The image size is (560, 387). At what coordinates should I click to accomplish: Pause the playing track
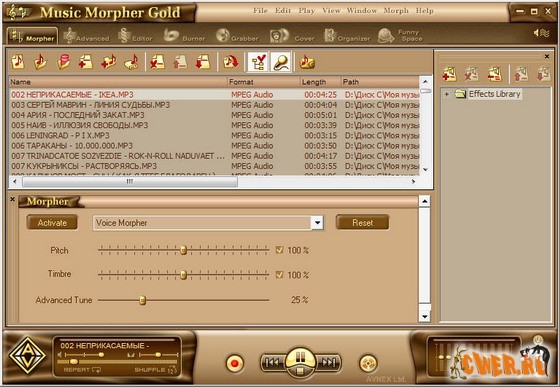pyautogui.click(x=300, y=356)
